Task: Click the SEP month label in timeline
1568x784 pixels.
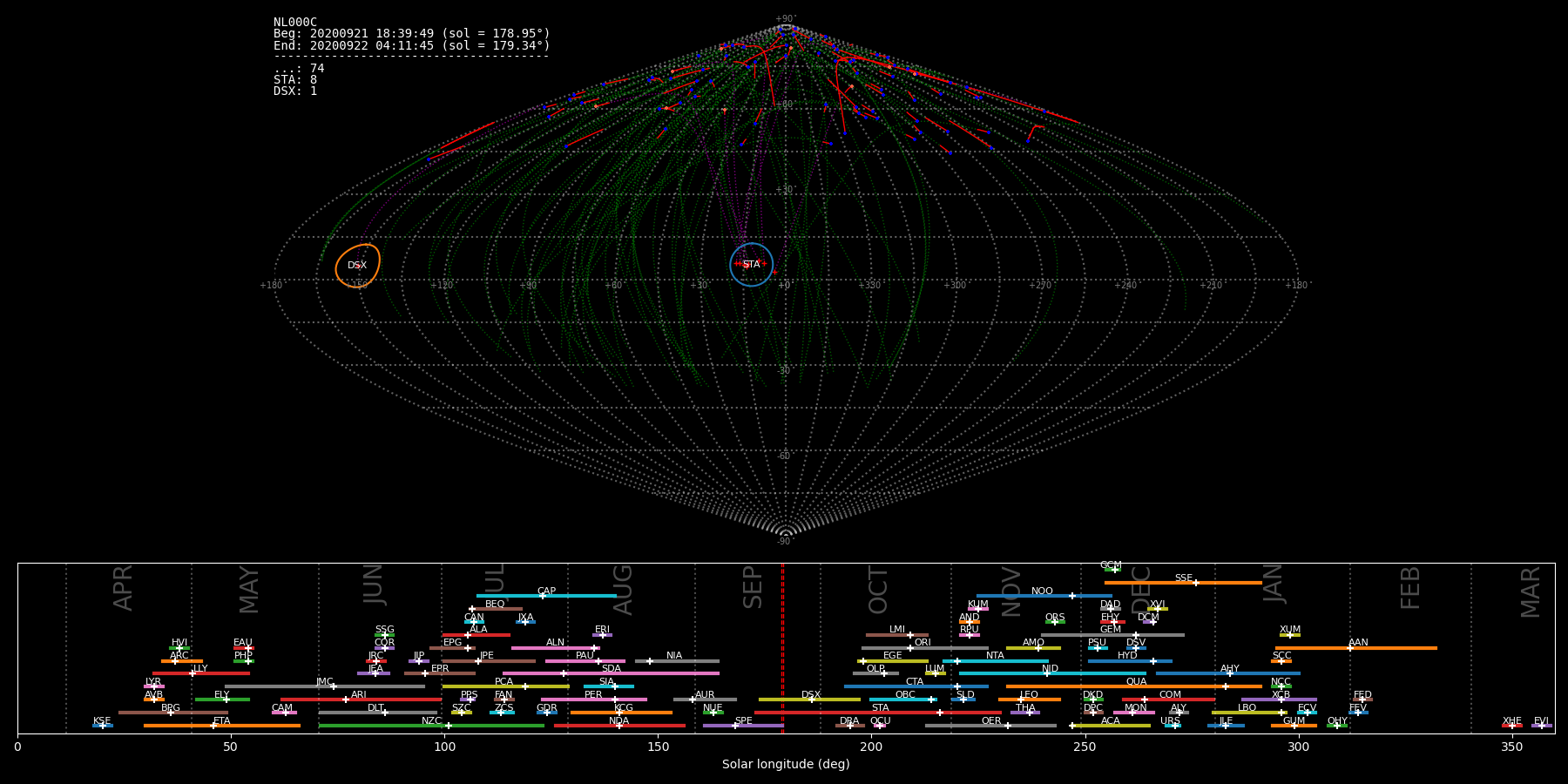Action: point(753,587)
